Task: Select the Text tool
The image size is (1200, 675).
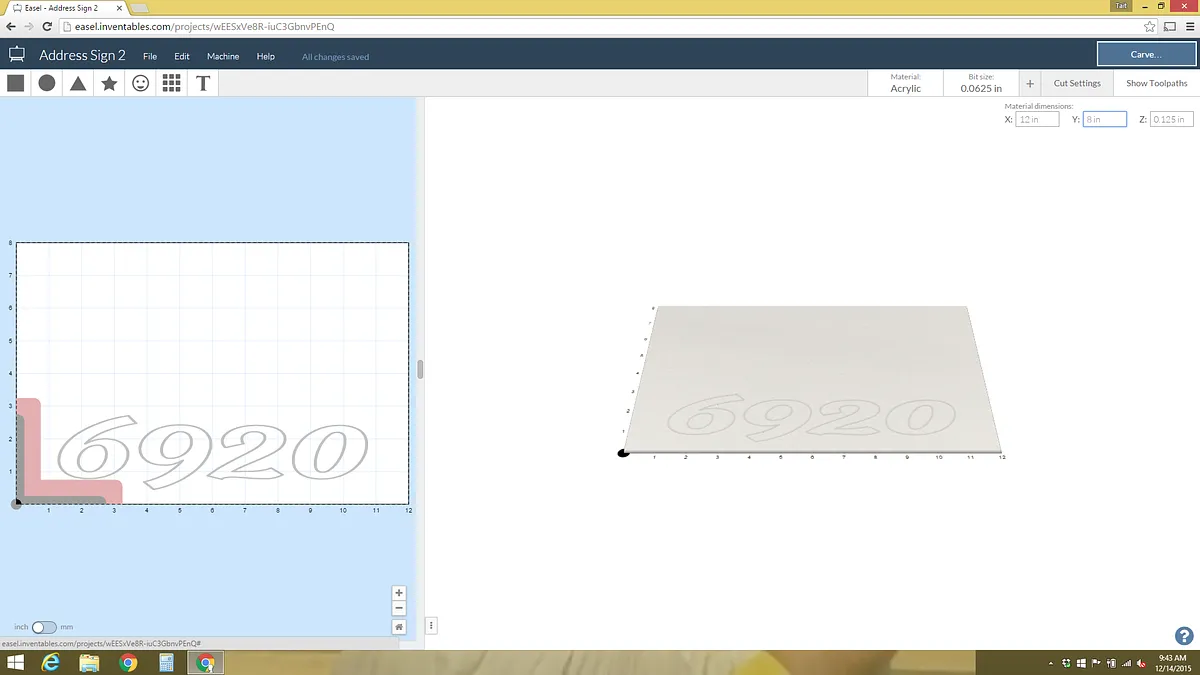Action: pyautogui.click(x=203, y=83)
